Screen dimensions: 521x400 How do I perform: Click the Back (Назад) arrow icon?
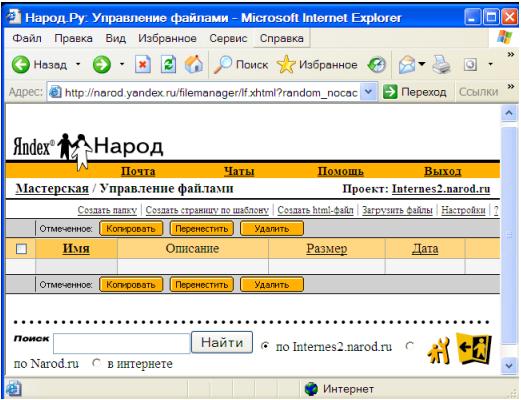coord(21,64)
